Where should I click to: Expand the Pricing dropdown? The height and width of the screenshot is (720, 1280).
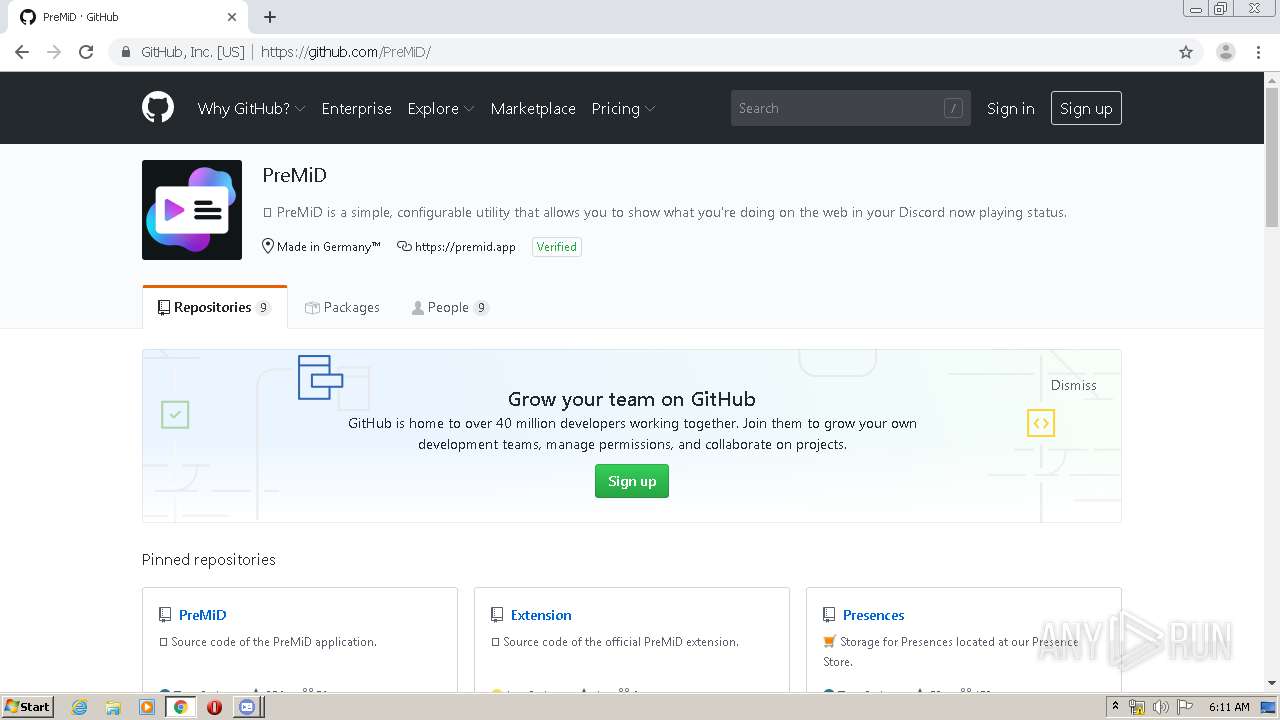coord(623,108)
